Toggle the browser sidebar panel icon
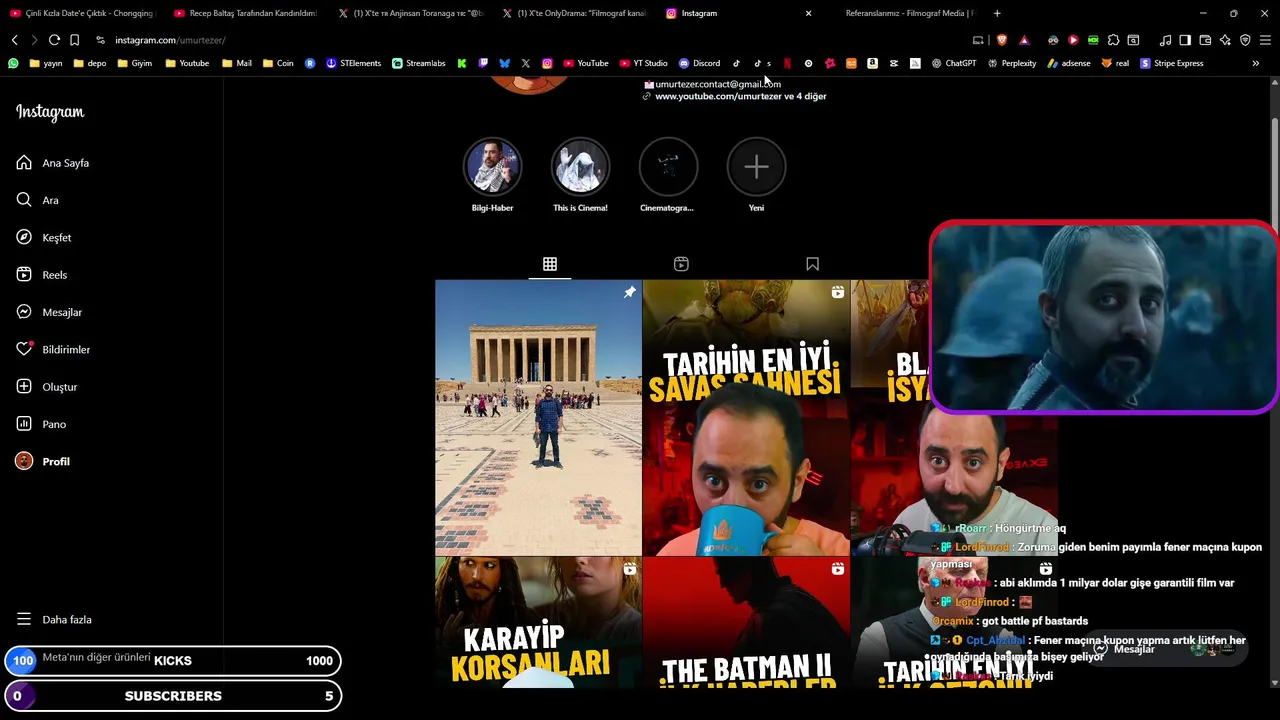Viewport: 1280px width, 720px height. click(1185, 40)
